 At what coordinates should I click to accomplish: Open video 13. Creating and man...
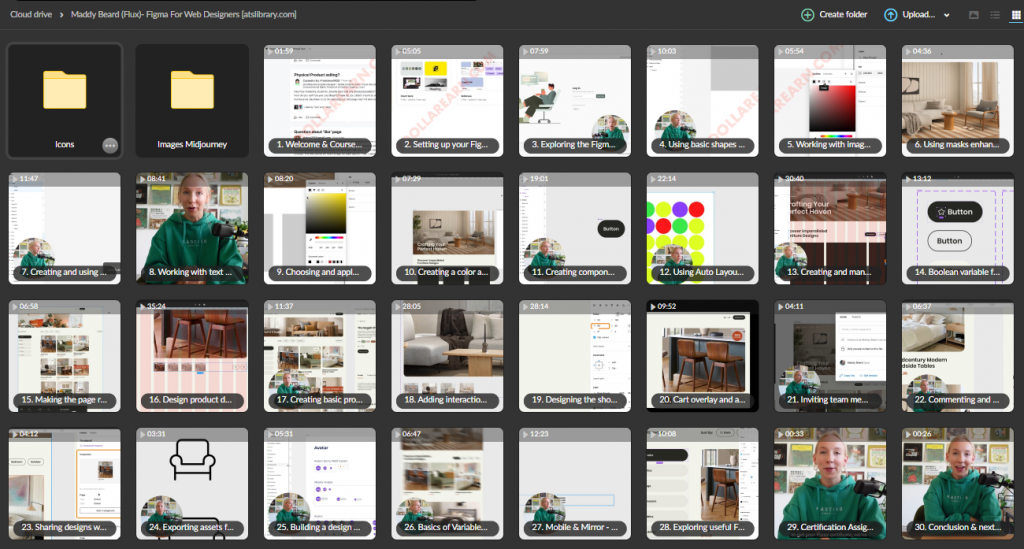pos(830,228)
